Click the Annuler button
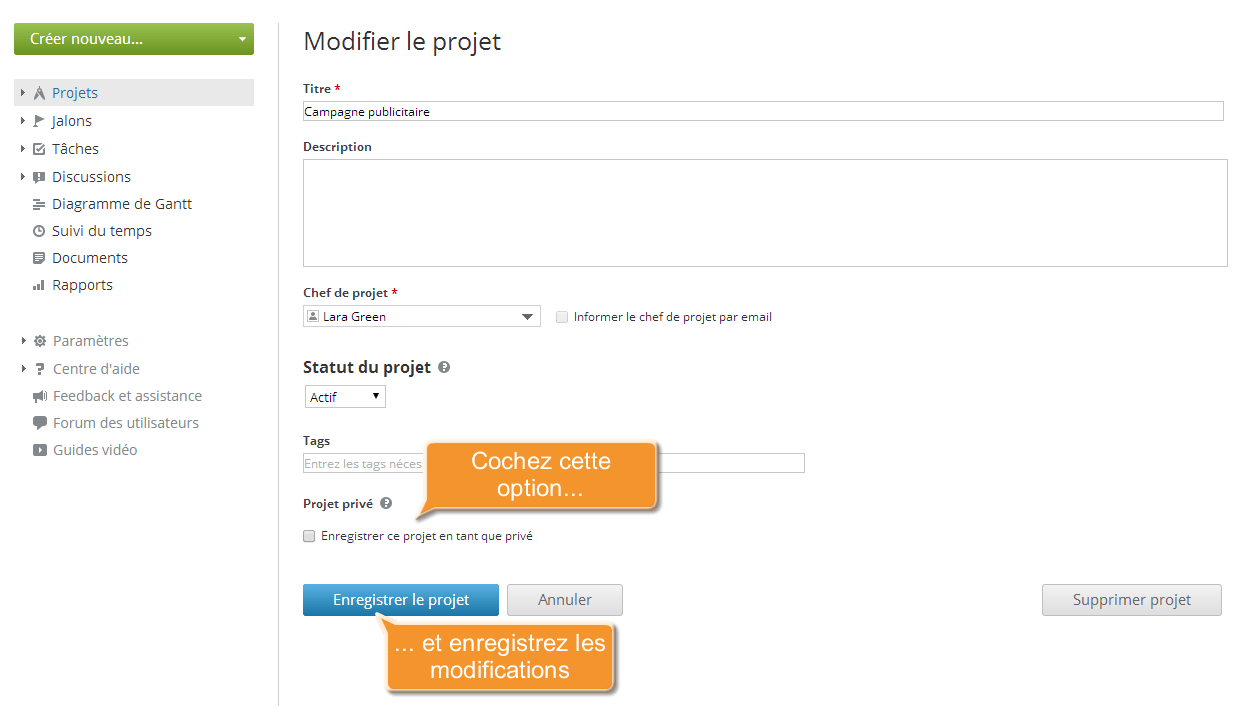 565,600
